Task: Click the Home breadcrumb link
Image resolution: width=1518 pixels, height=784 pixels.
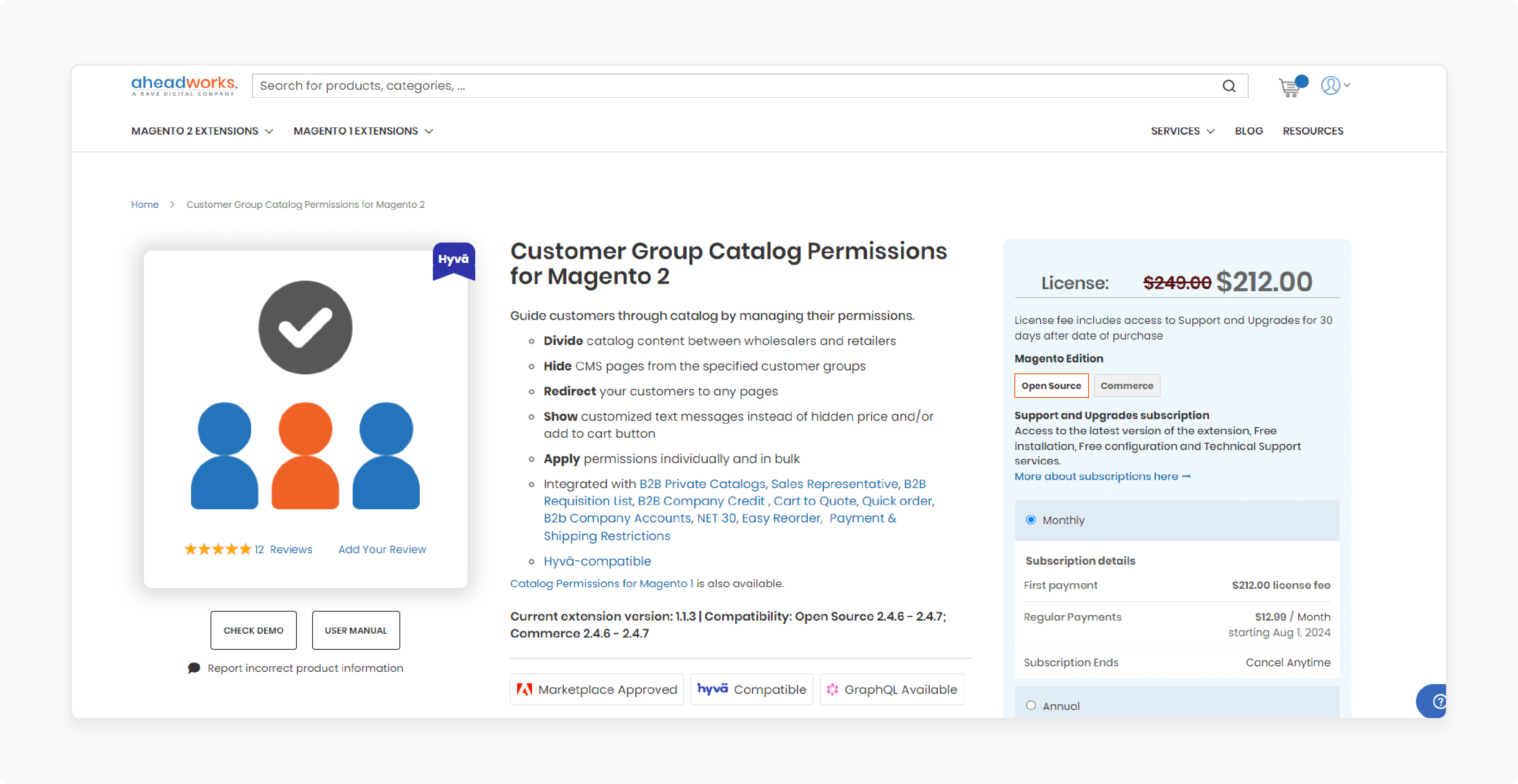Action: click(x=144, y=204)
